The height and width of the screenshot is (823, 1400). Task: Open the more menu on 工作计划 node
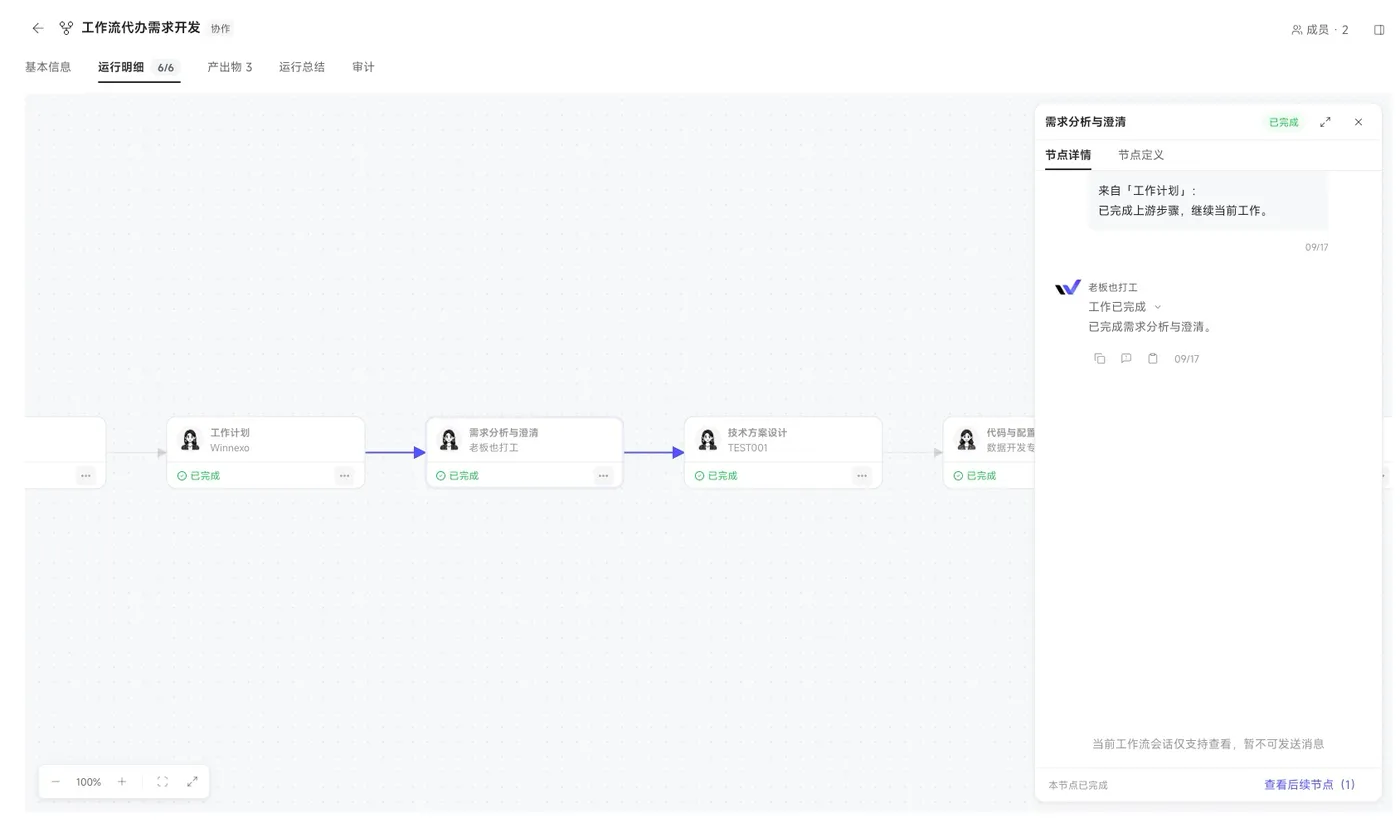click(x=344, y=476)
